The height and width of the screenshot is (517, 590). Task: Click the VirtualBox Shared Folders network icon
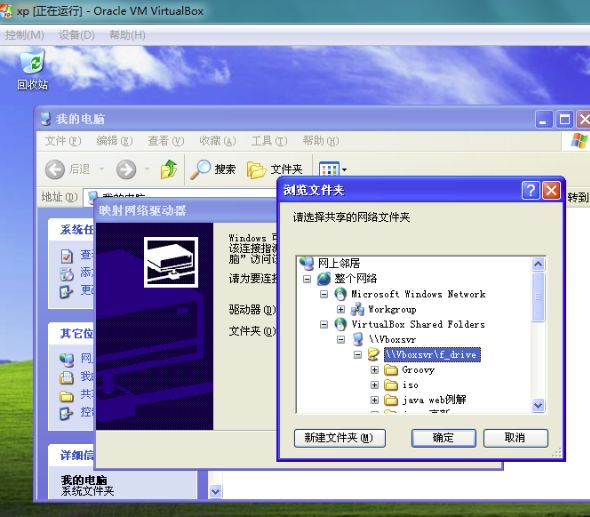point(341,324)
